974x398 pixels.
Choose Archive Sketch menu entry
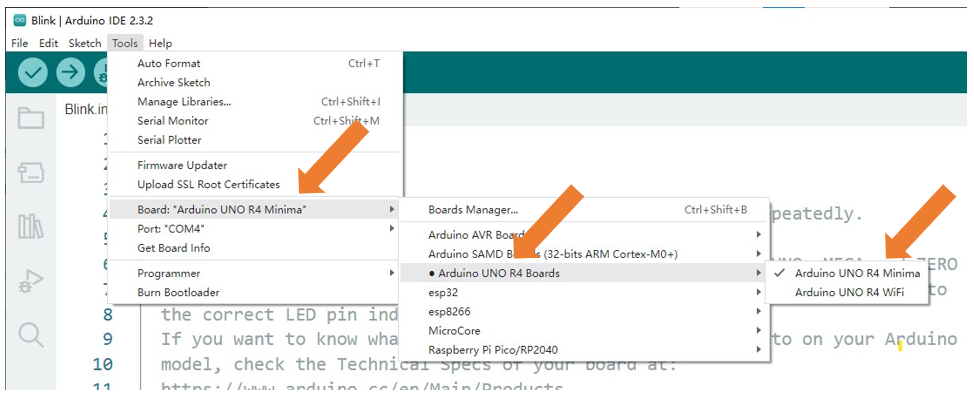255,83
